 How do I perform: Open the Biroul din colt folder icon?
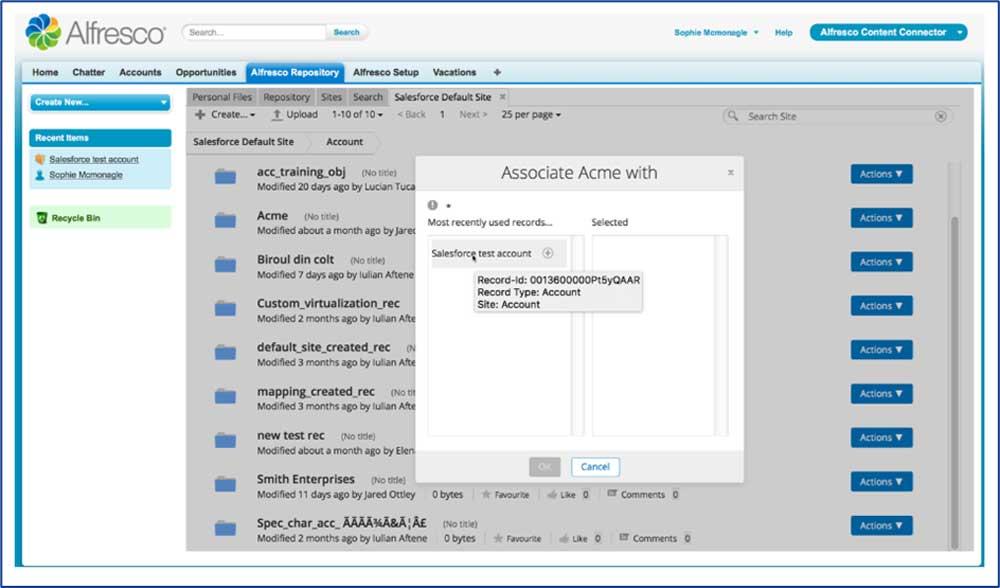pos(225,265)
